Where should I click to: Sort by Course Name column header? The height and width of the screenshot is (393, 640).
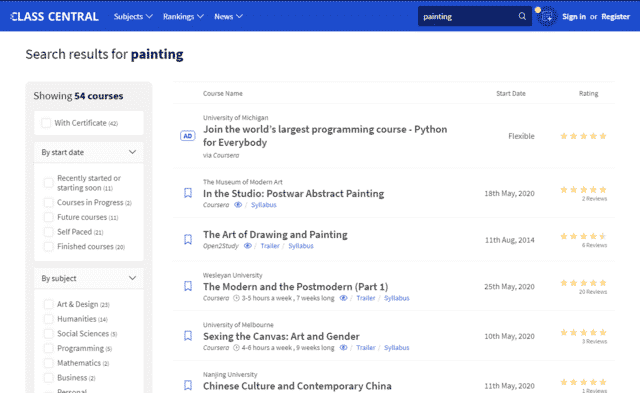coord(223,93)
